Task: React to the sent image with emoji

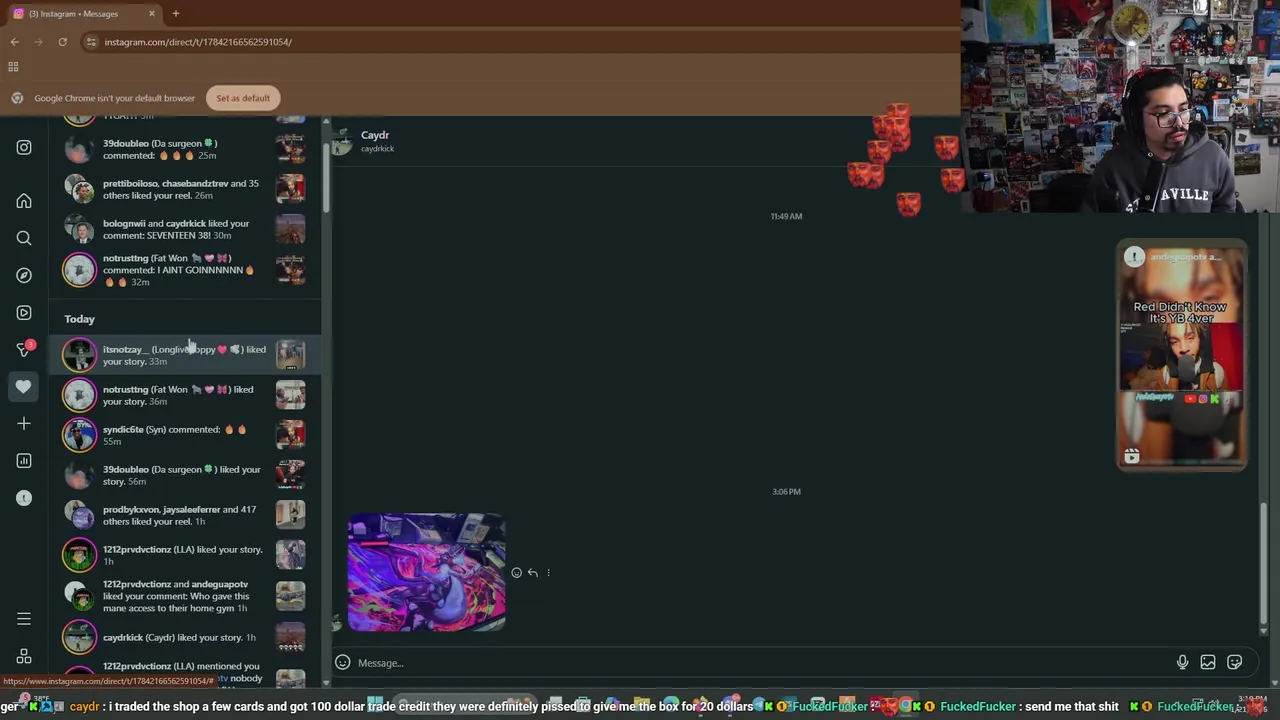Action: [516, 573]
